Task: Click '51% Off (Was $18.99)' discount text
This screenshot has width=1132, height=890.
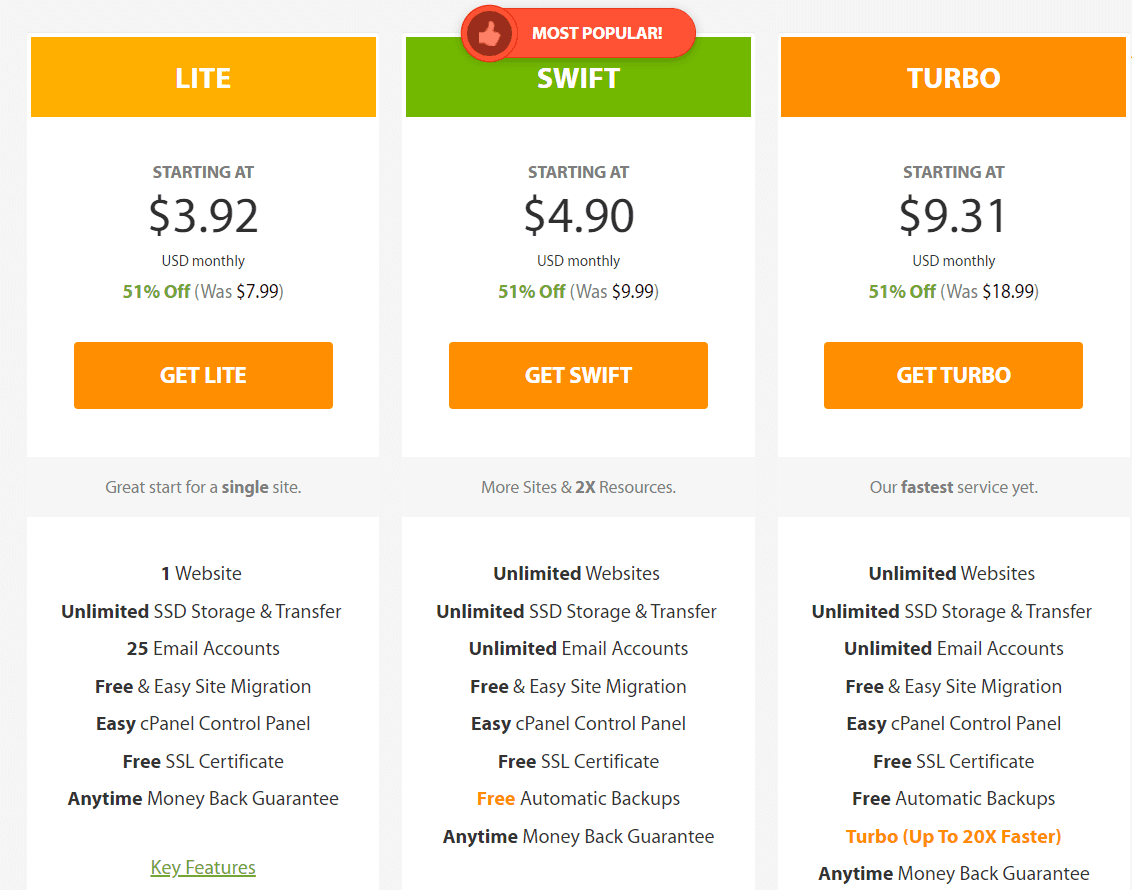Action: [x=953, y=292]
